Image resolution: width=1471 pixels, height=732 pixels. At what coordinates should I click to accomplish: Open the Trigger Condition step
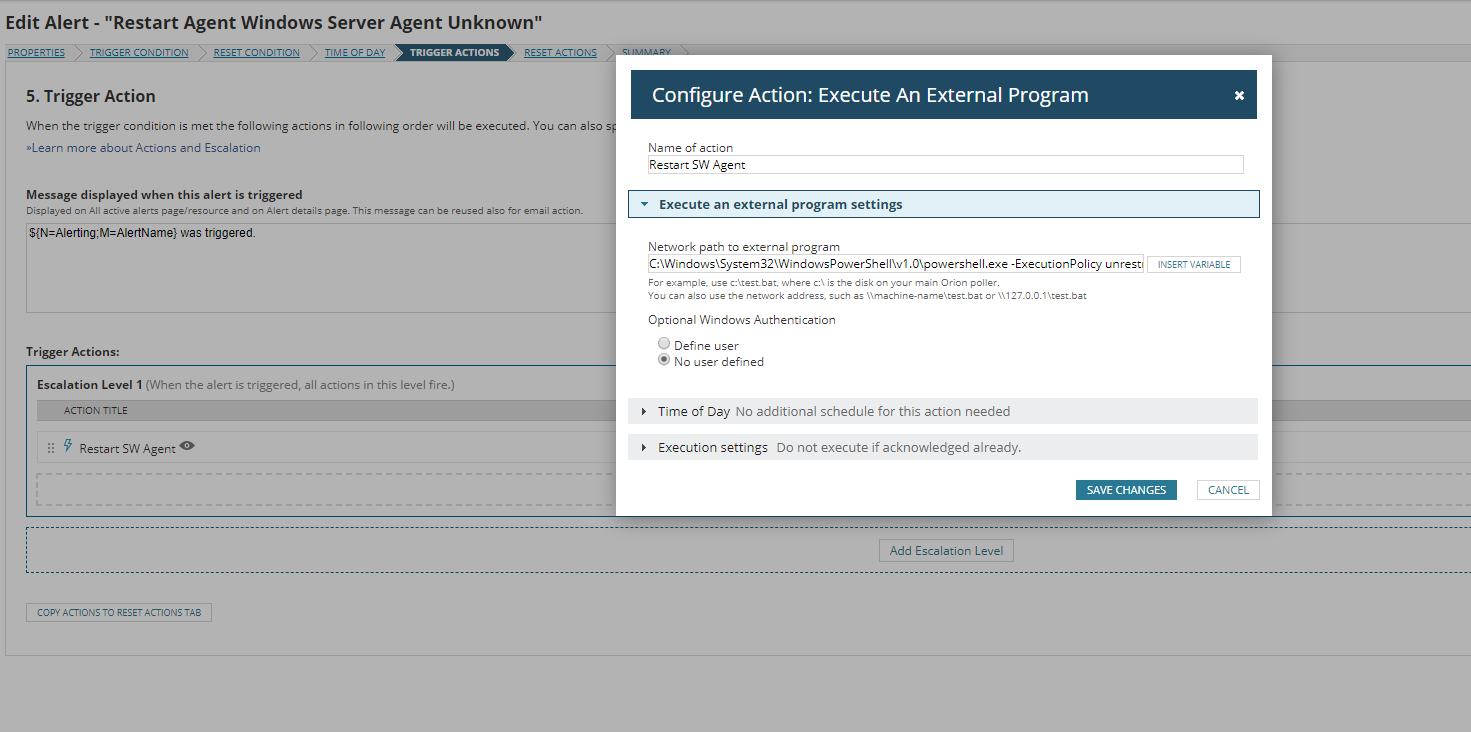[139, 52]
